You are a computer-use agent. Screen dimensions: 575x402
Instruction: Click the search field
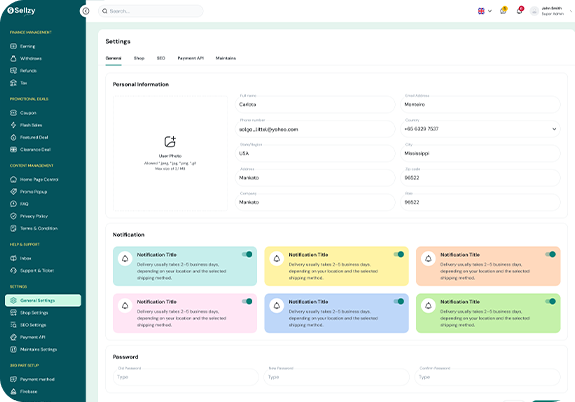[x=151, y=11]
